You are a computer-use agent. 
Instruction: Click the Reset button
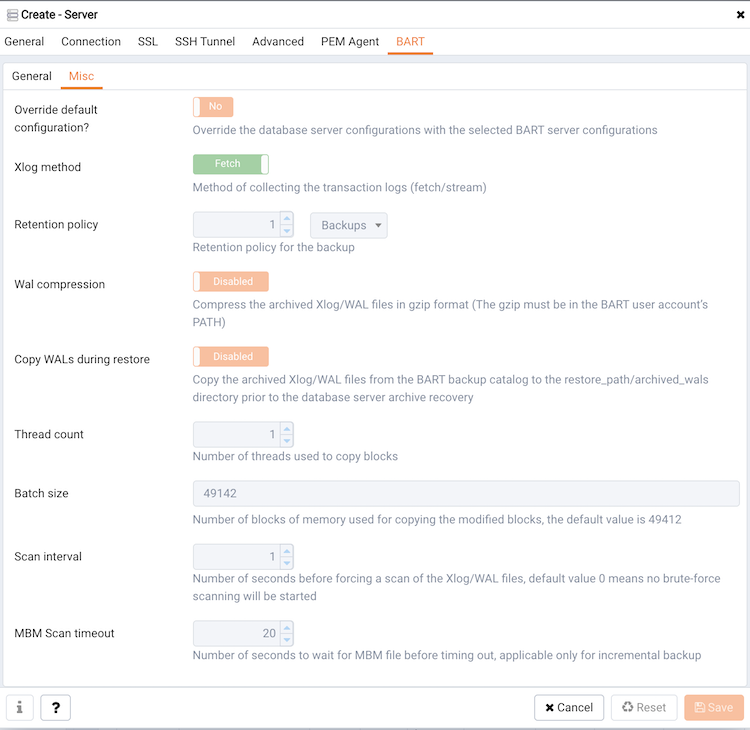[x=644, y=707]
